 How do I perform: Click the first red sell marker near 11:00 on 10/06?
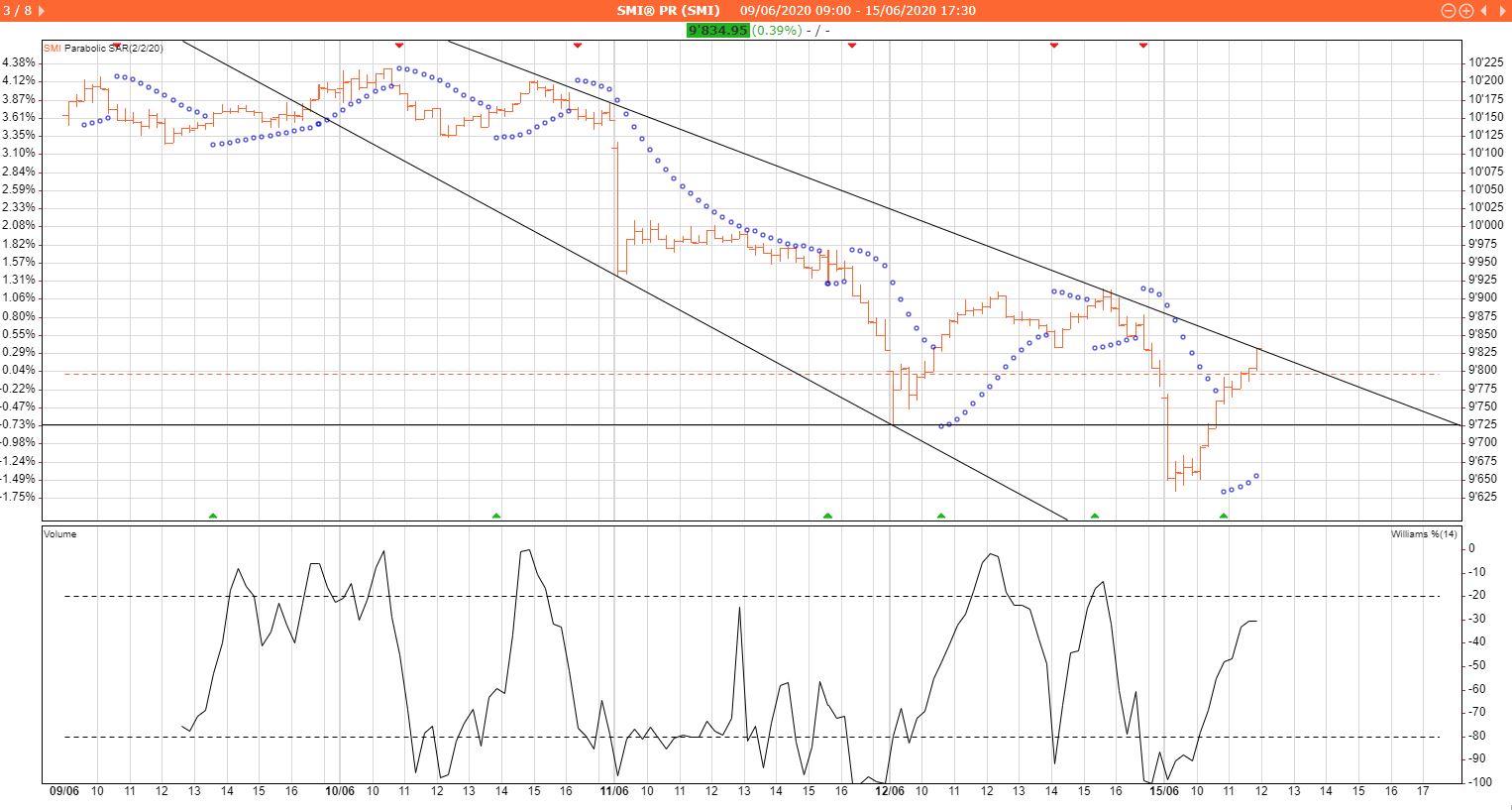coord(399,45)
